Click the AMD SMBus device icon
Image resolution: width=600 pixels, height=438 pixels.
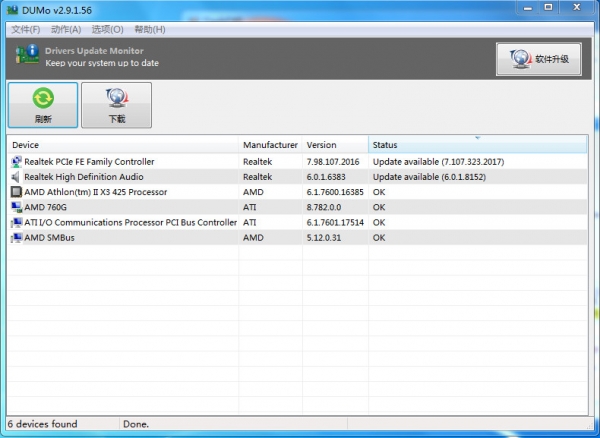pos(16,238)
